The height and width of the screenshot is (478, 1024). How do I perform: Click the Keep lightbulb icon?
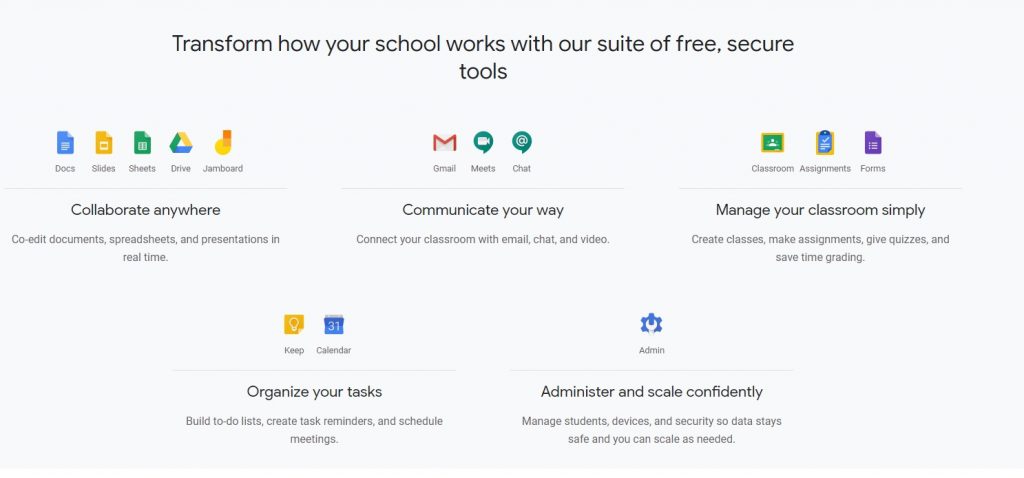tap(294, 325)
